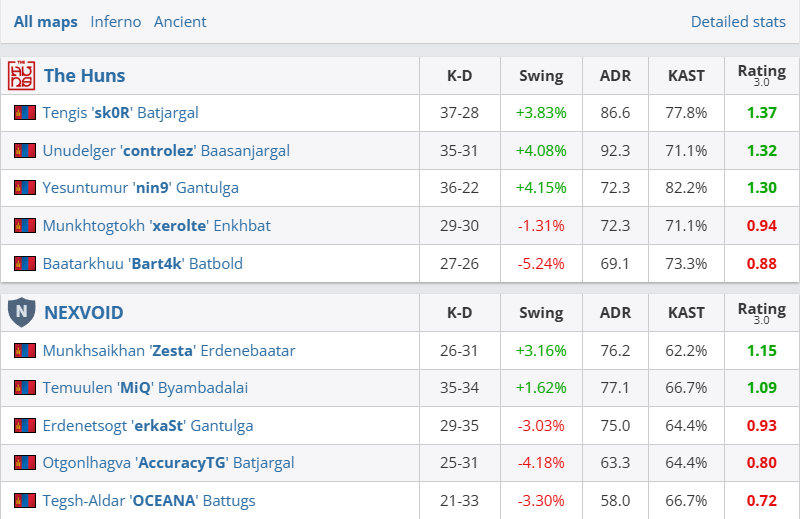Image resolution: width=800 pixels, height=519 pixels.
Task: Open player nin9's profile link
Action: pyautogui.click(x=140, y=188)
